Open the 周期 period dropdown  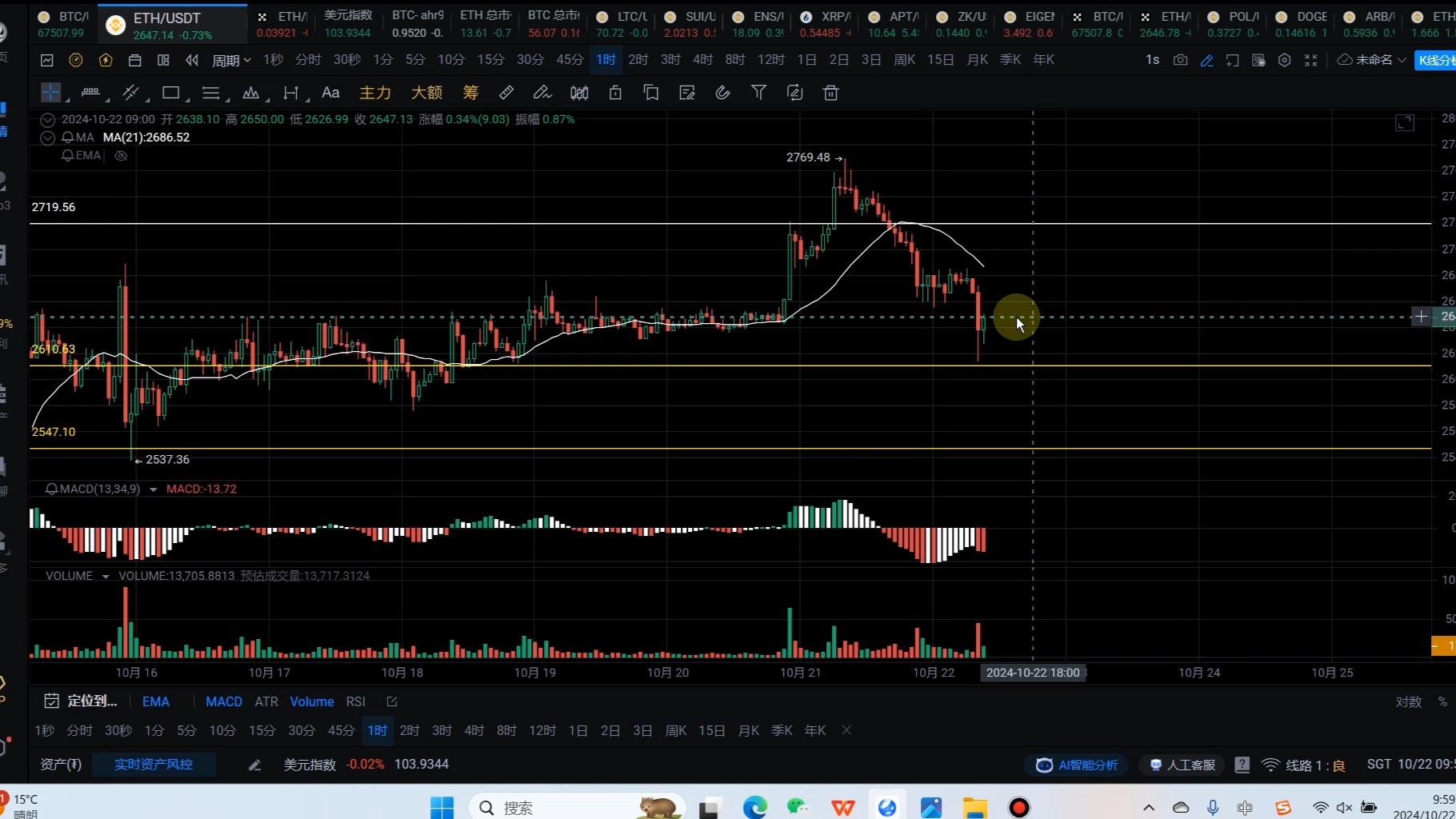pos(231,60)
